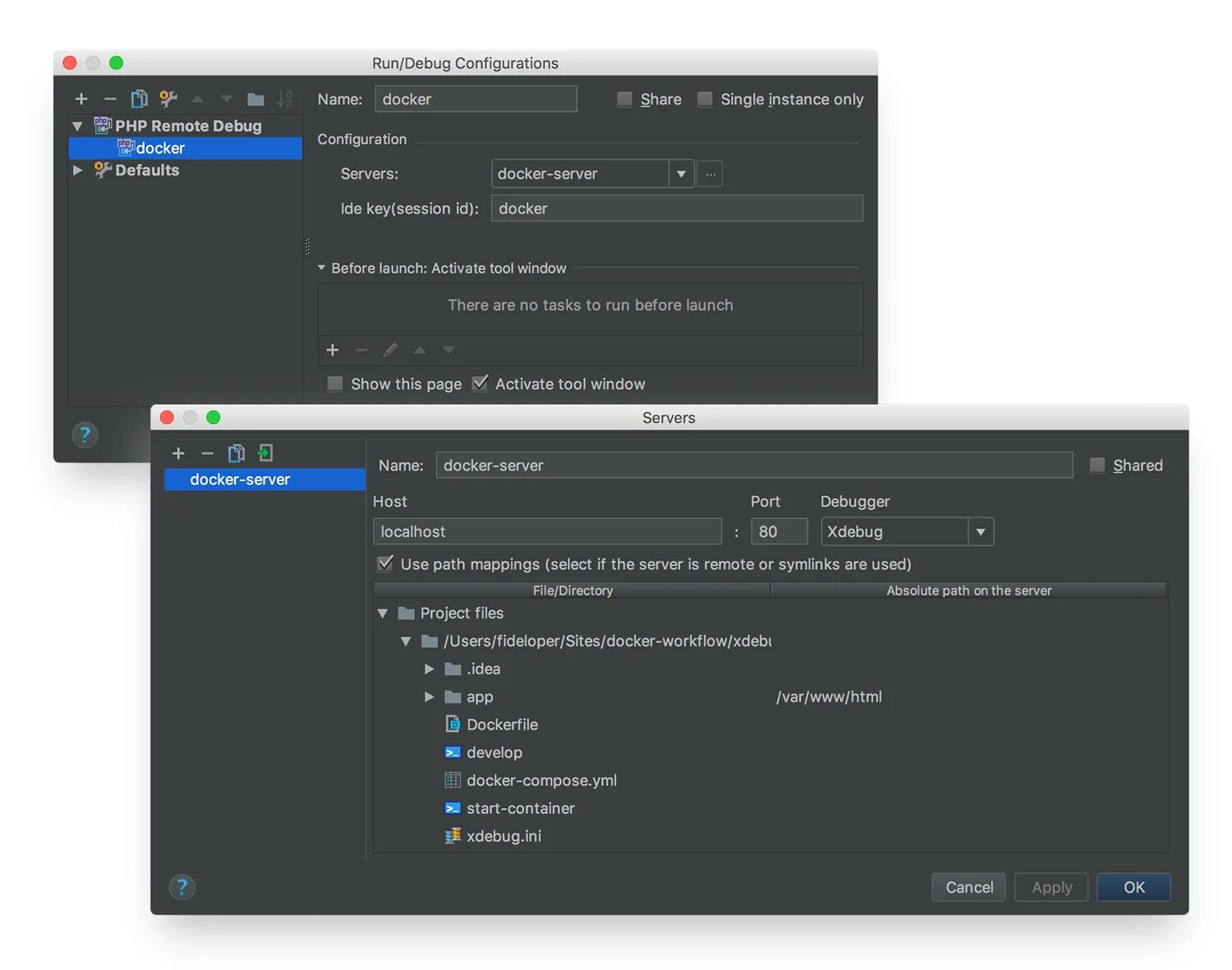Image resolution: width=1232 pixels, height=970 pixels.
Task: Move before-launch task down arrow
Action: [448, 350]
